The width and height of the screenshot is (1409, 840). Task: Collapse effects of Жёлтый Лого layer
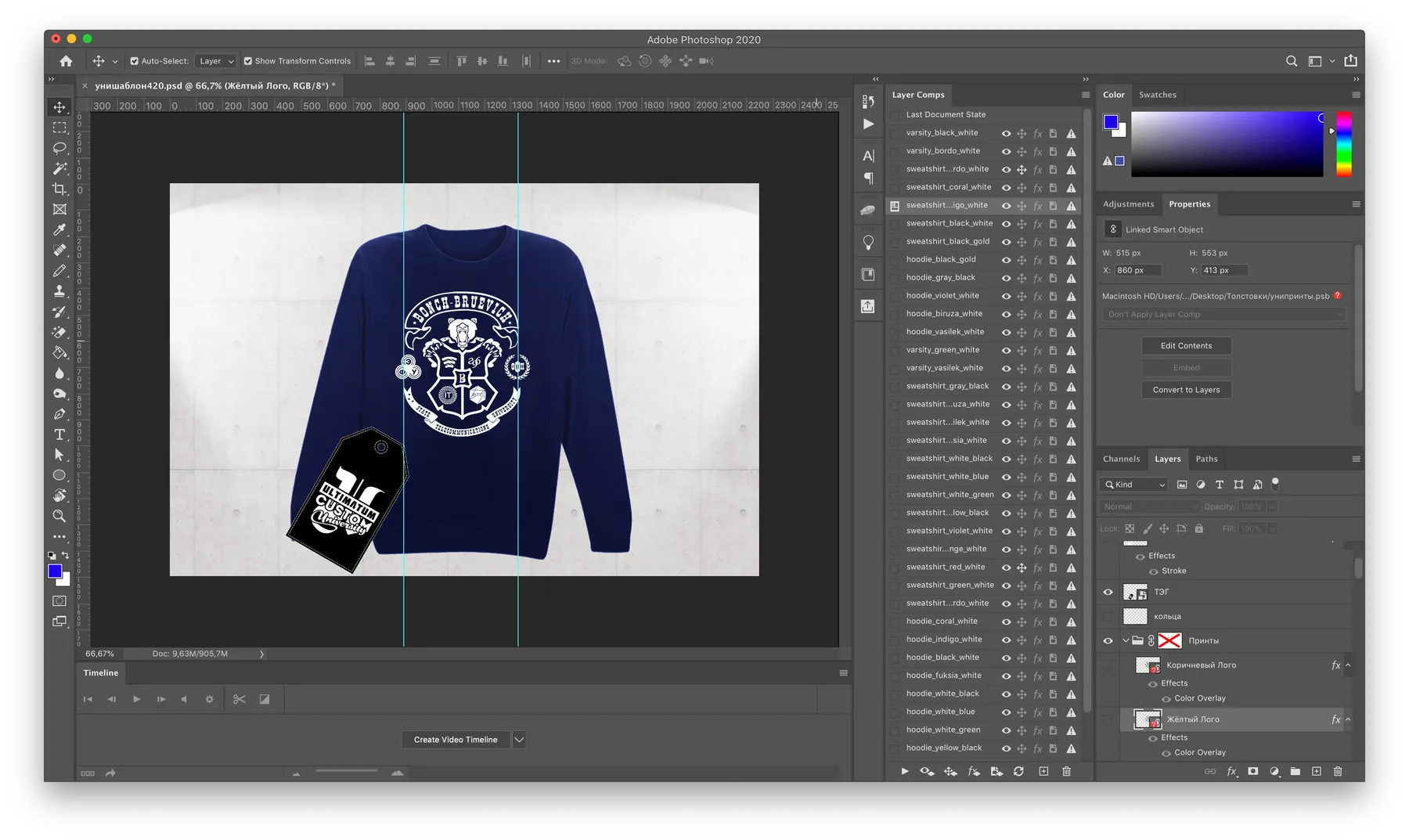(1348, 719)
